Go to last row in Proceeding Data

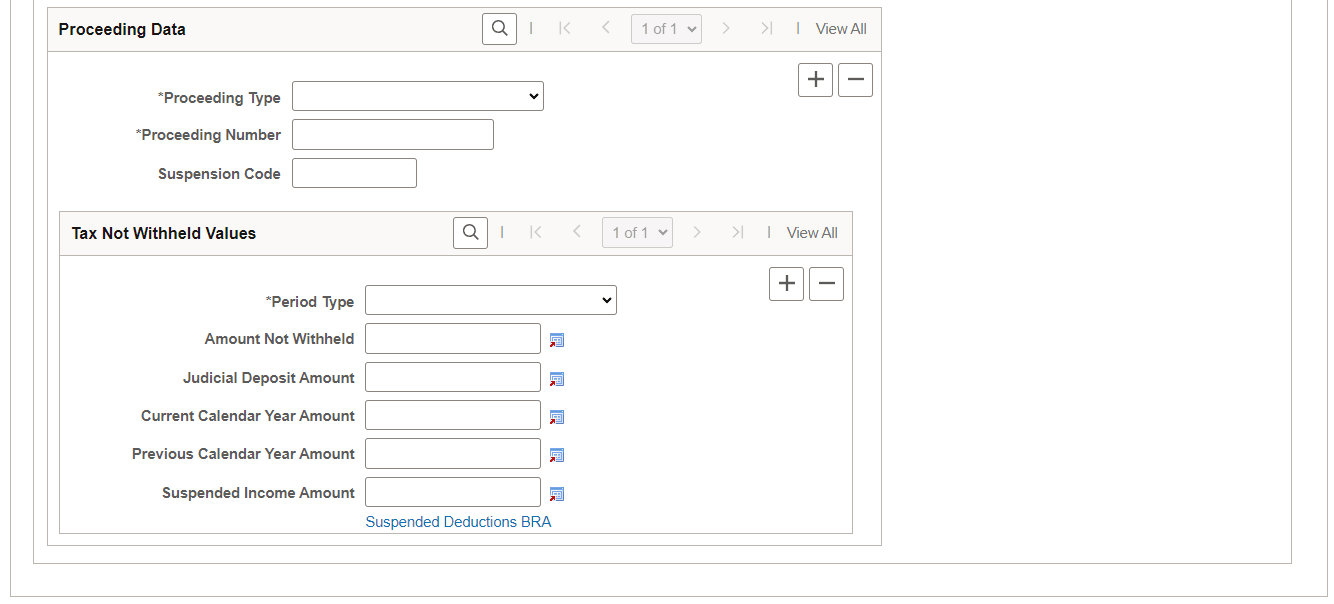[767, 29]
